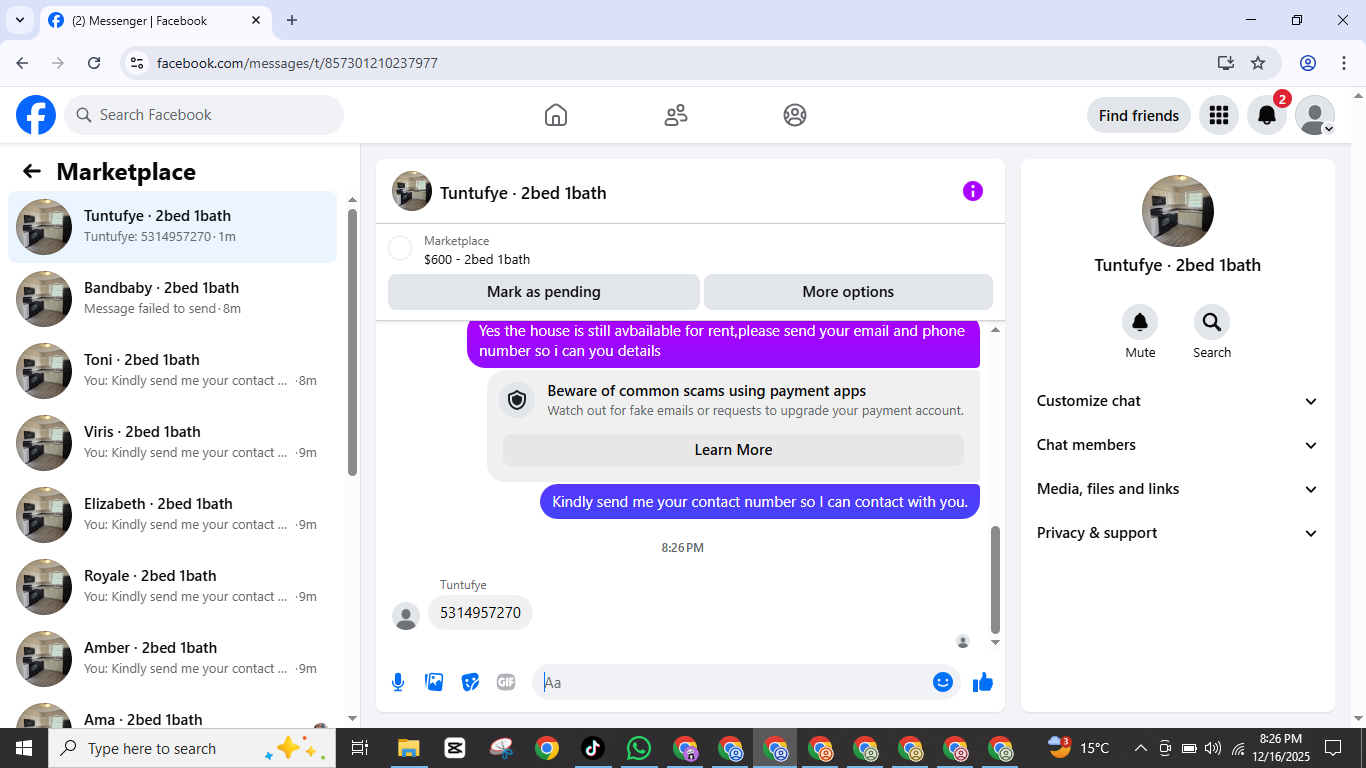Open Task View on the taskbar

(x=360, y=748)
